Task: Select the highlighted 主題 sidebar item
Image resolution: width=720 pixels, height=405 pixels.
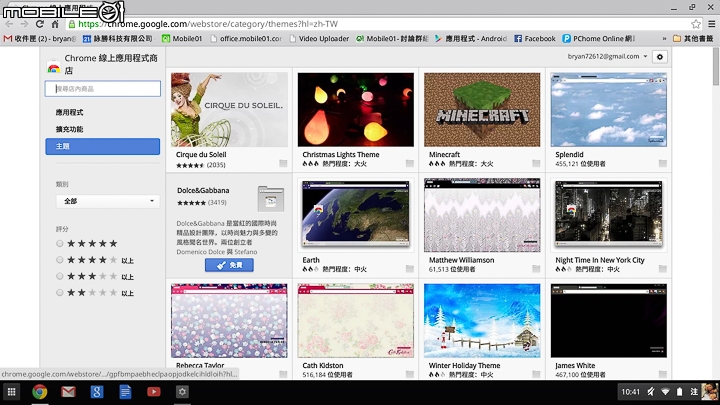Action: click(x=102, y=146)
